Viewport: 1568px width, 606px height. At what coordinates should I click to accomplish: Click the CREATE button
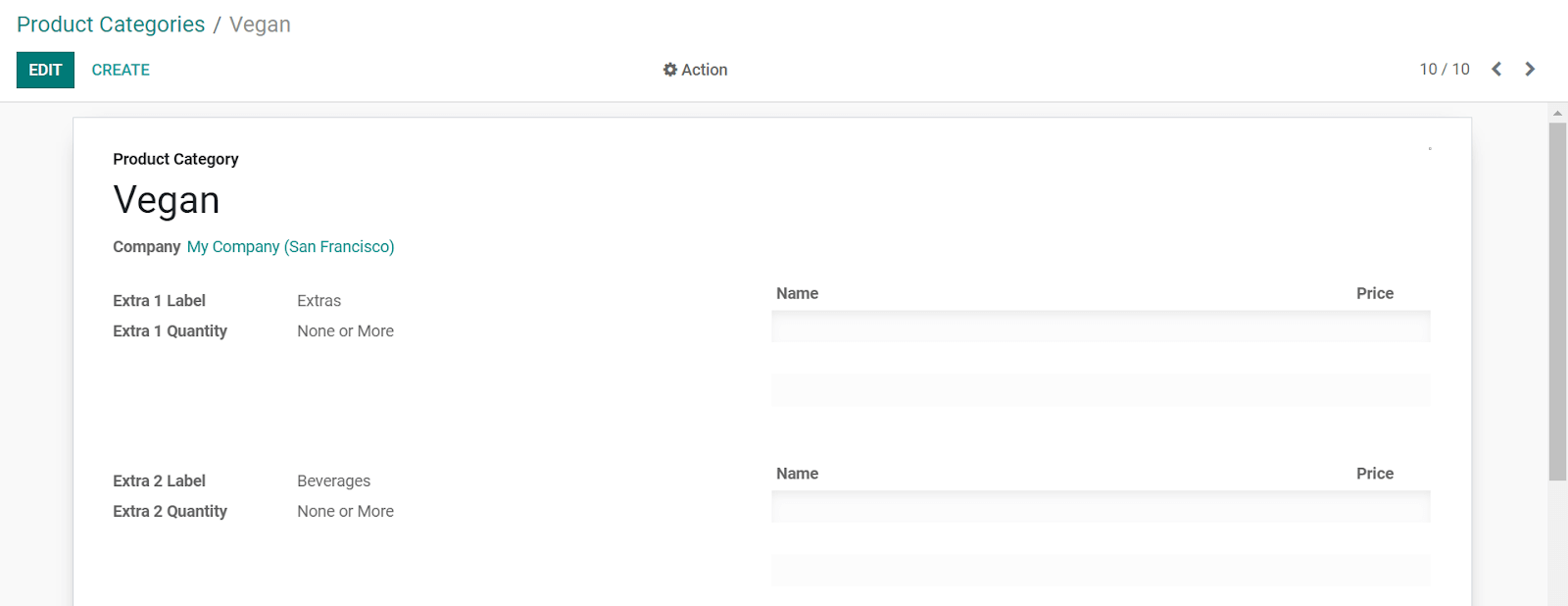tap(121, 70)
